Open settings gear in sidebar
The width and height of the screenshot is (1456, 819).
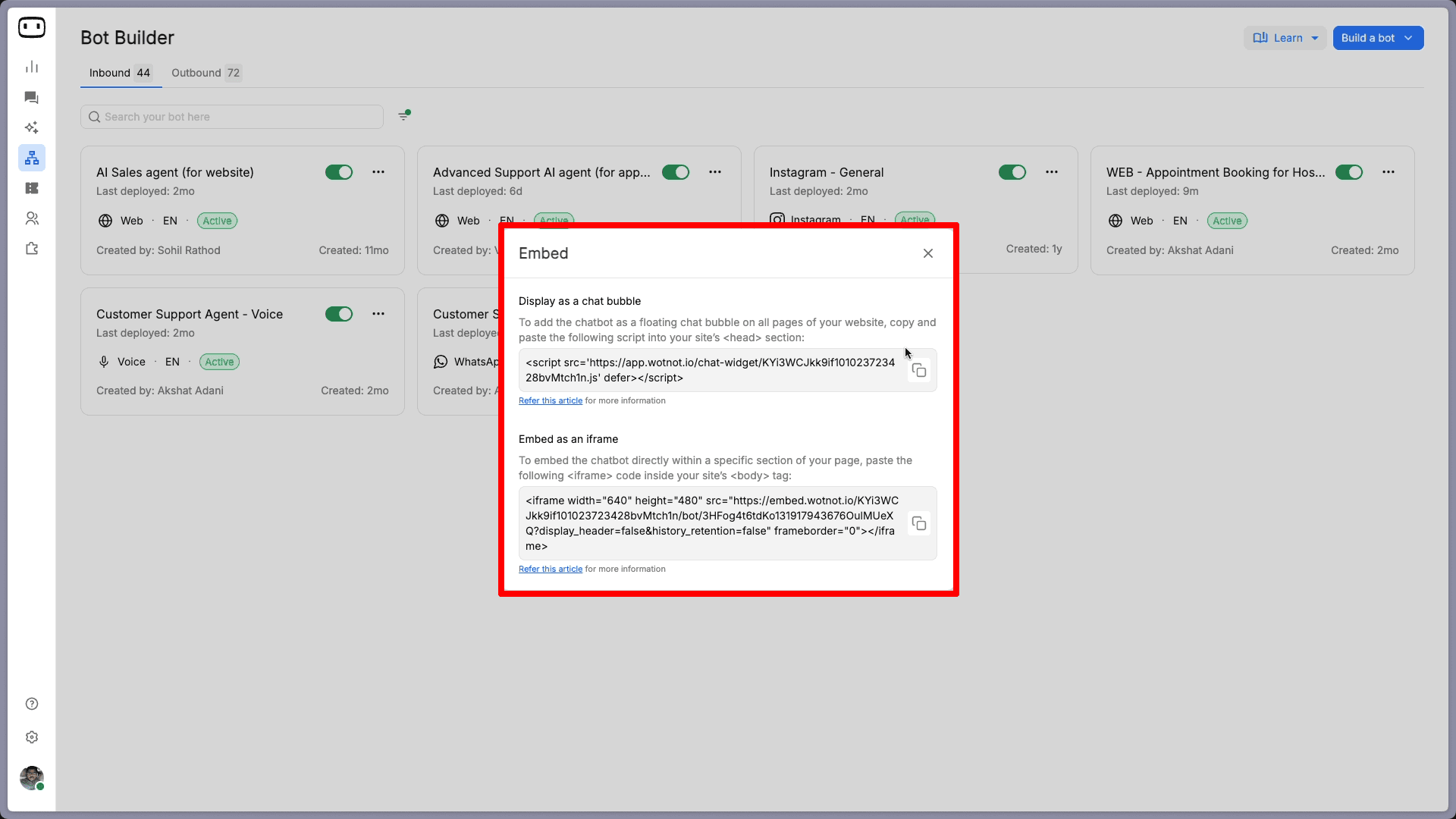pos(32,737)
